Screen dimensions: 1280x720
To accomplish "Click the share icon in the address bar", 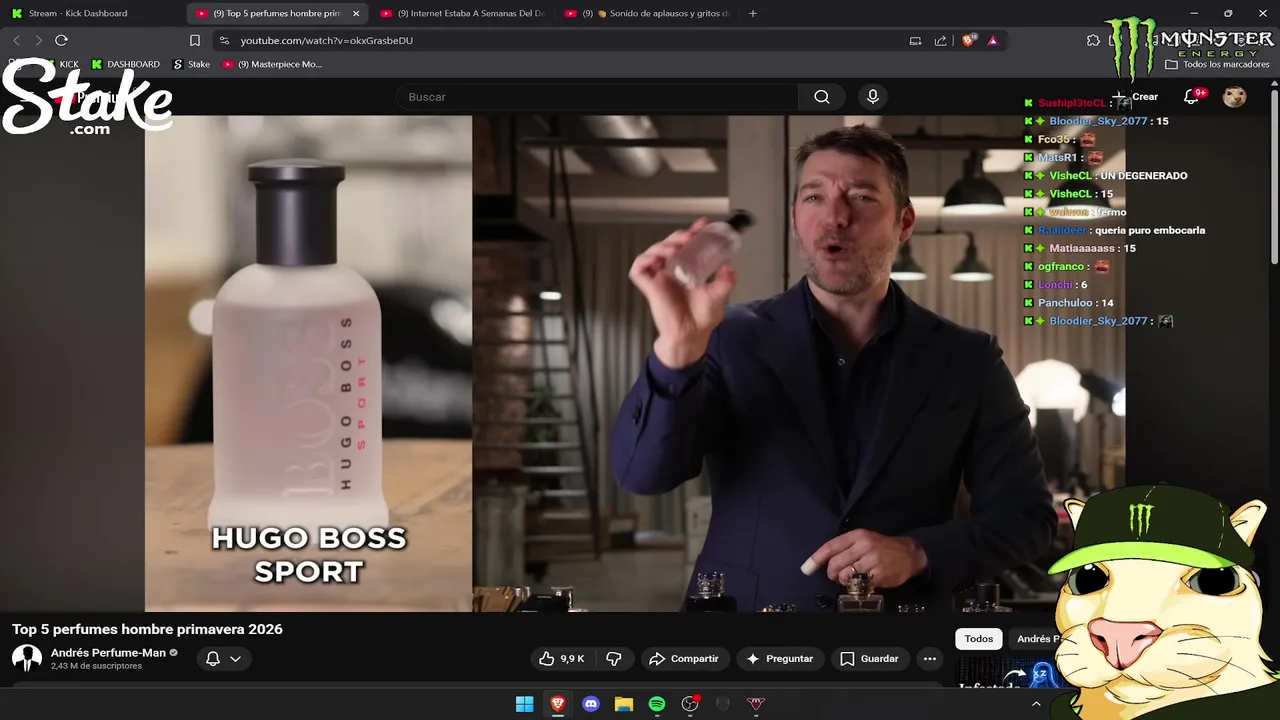I will [x=940, y=40].
